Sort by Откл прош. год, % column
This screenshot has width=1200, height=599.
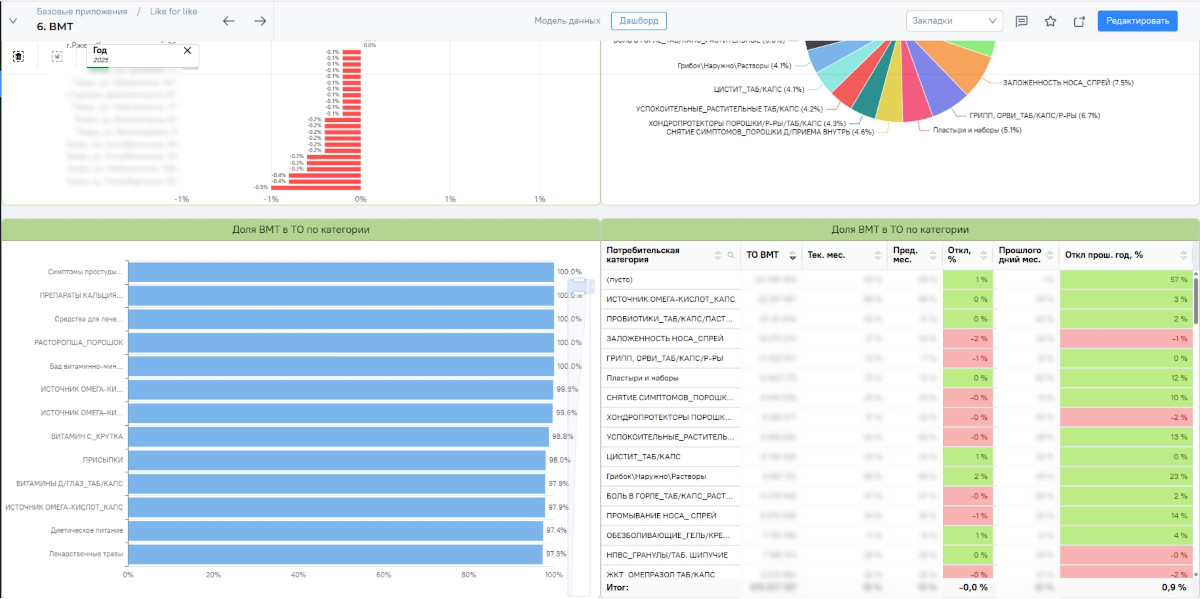click(x=1183, y=255)
